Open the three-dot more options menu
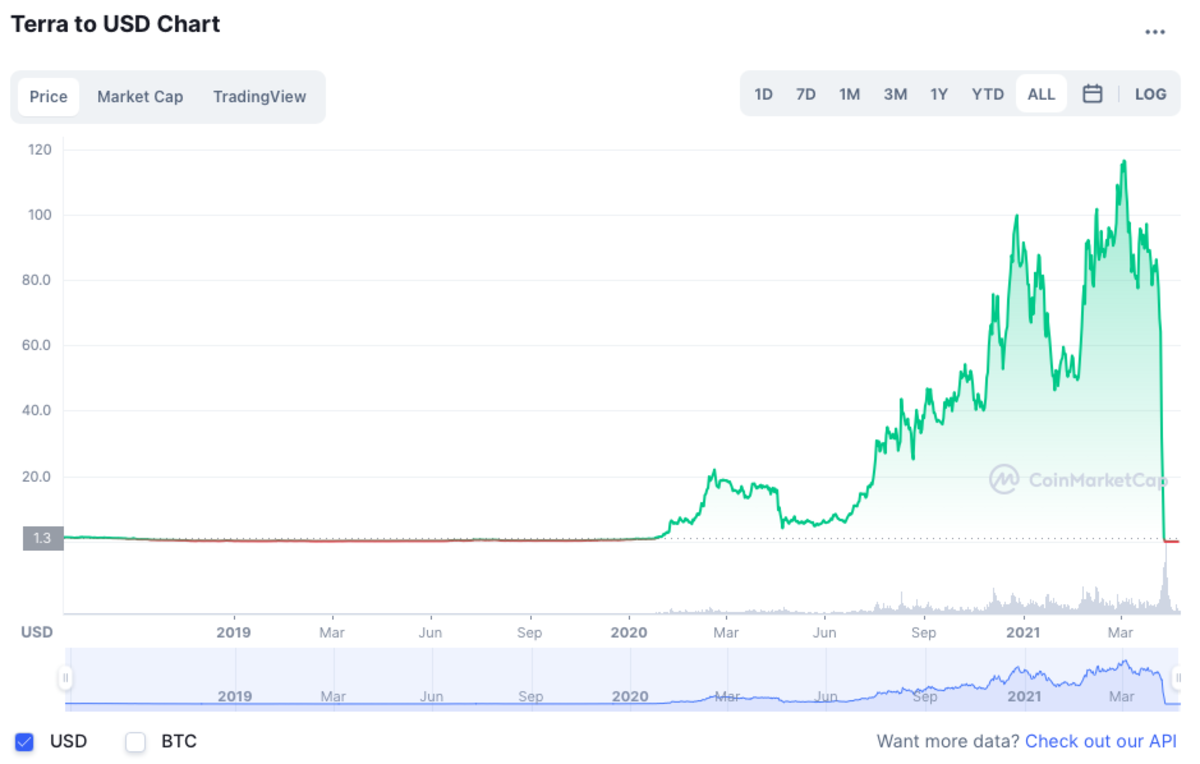This screenshot has height=764, width=1200. 1155,32
